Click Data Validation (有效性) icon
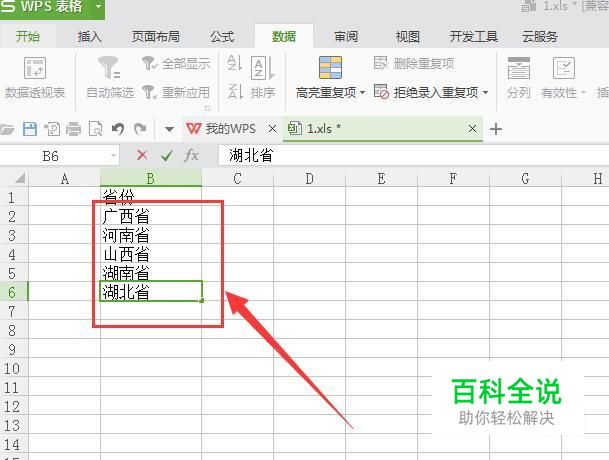Viewport: 609px width, 460px height. click(x=564, y=68)
